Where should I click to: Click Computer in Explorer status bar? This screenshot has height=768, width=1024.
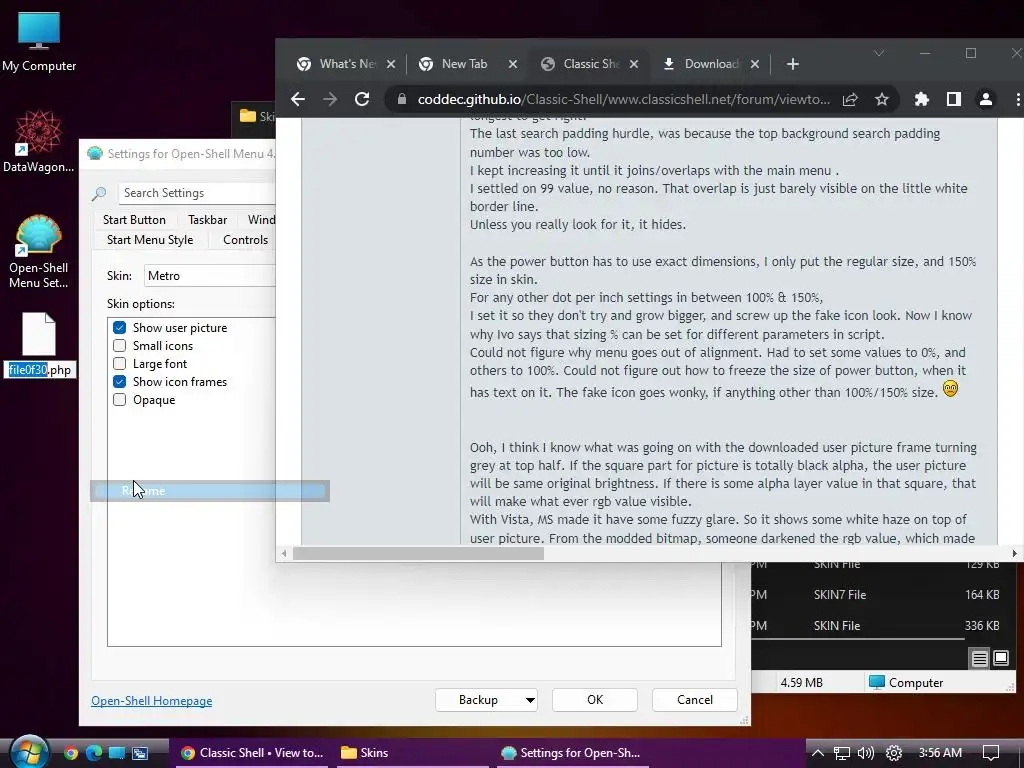click(x=906, y=682)
